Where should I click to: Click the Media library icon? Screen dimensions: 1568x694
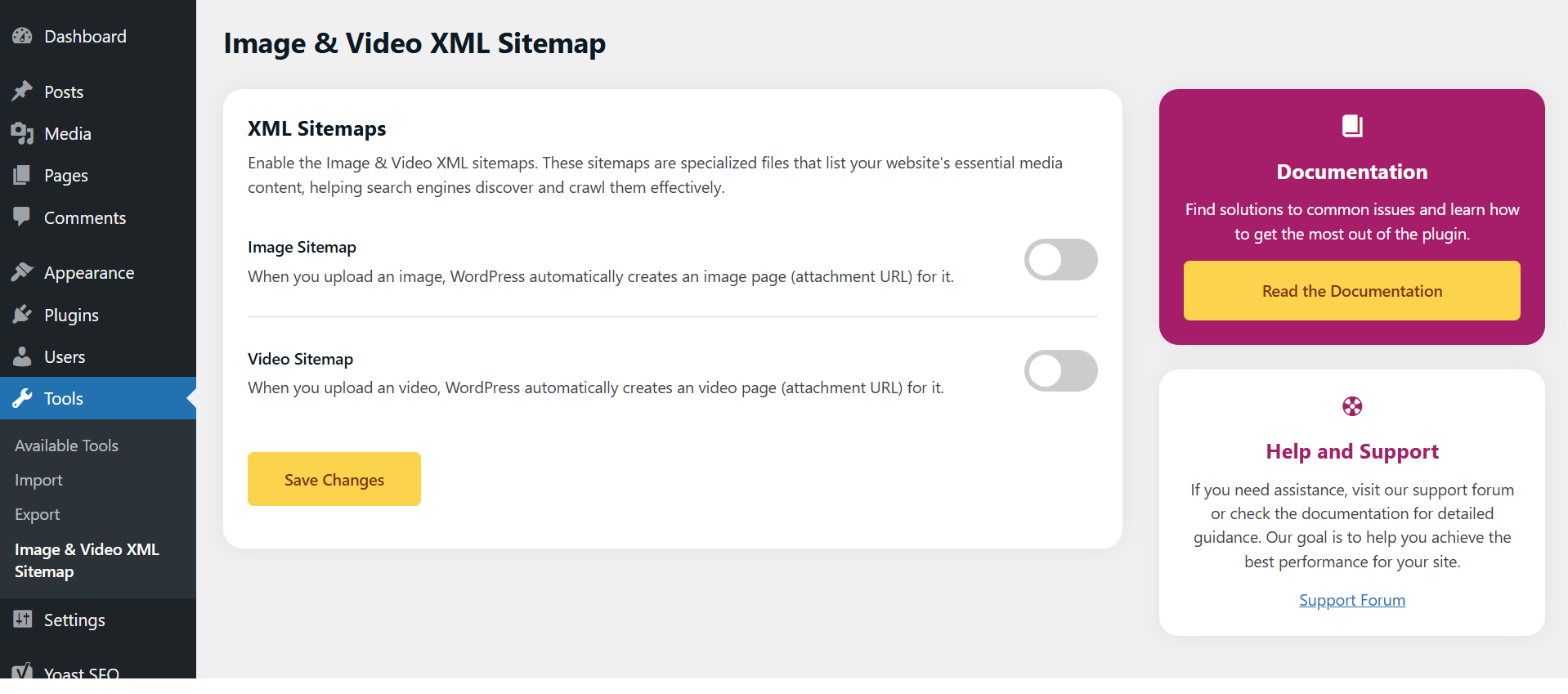click(22, 133)
